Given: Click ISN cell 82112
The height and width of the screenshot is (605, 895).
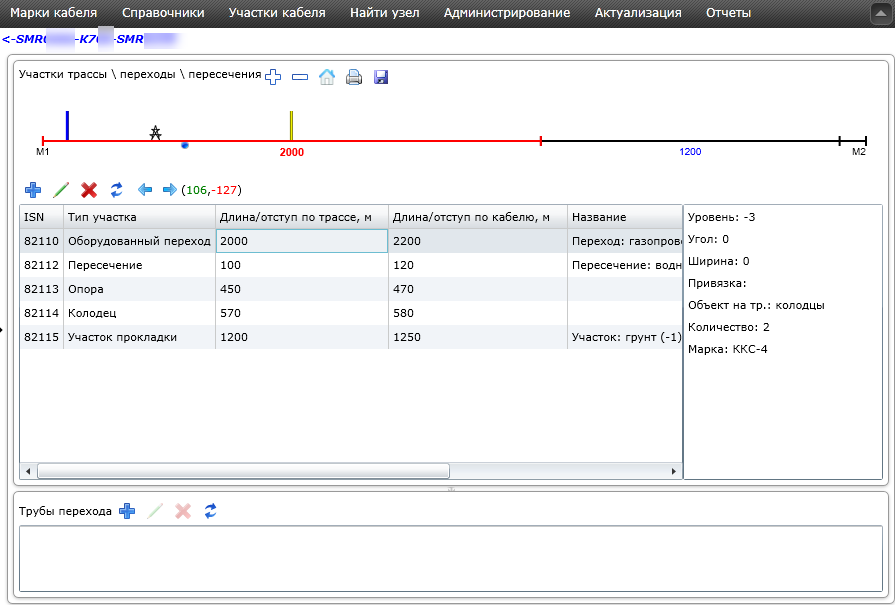Looking at the screenshot, I should (x=42, y=265).
